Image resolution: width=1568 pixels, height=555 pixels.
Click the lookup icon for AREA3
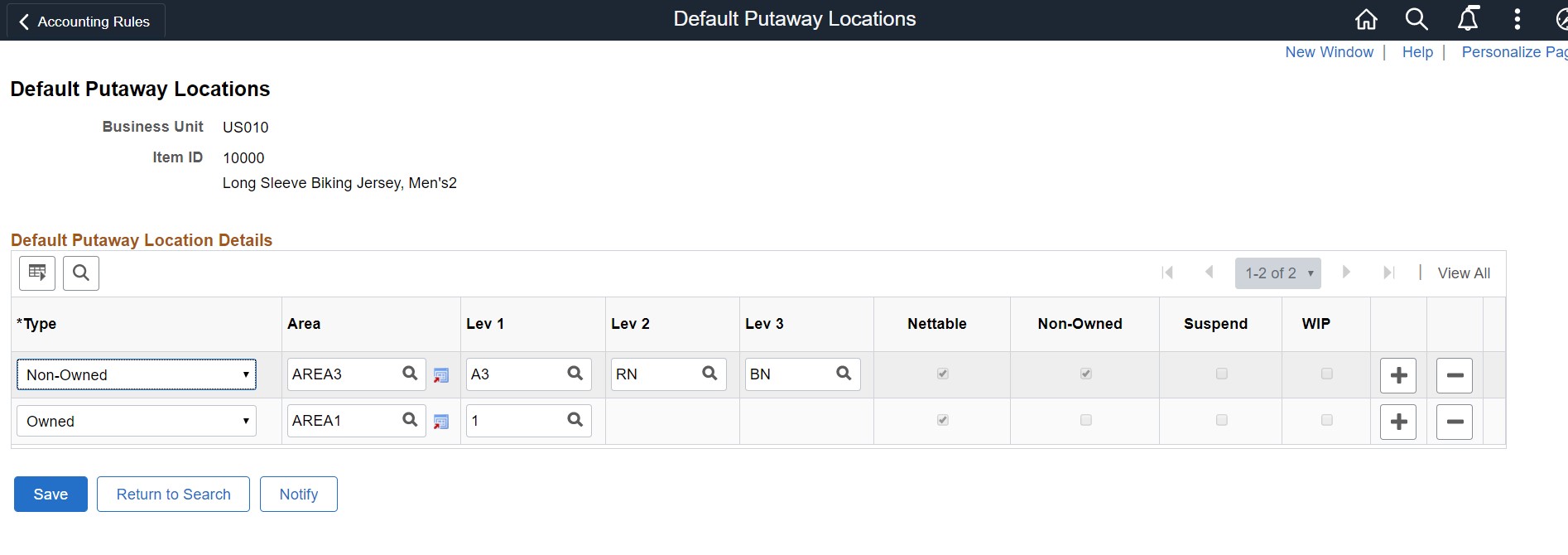pos(410,374)
